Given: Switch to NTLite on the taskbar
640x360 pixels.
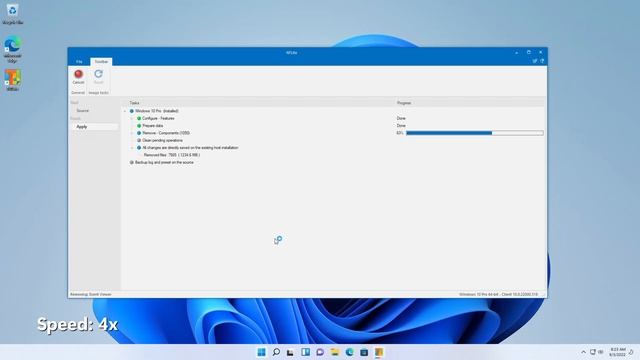Looking at the screenshot, I should tap(379, 352).
